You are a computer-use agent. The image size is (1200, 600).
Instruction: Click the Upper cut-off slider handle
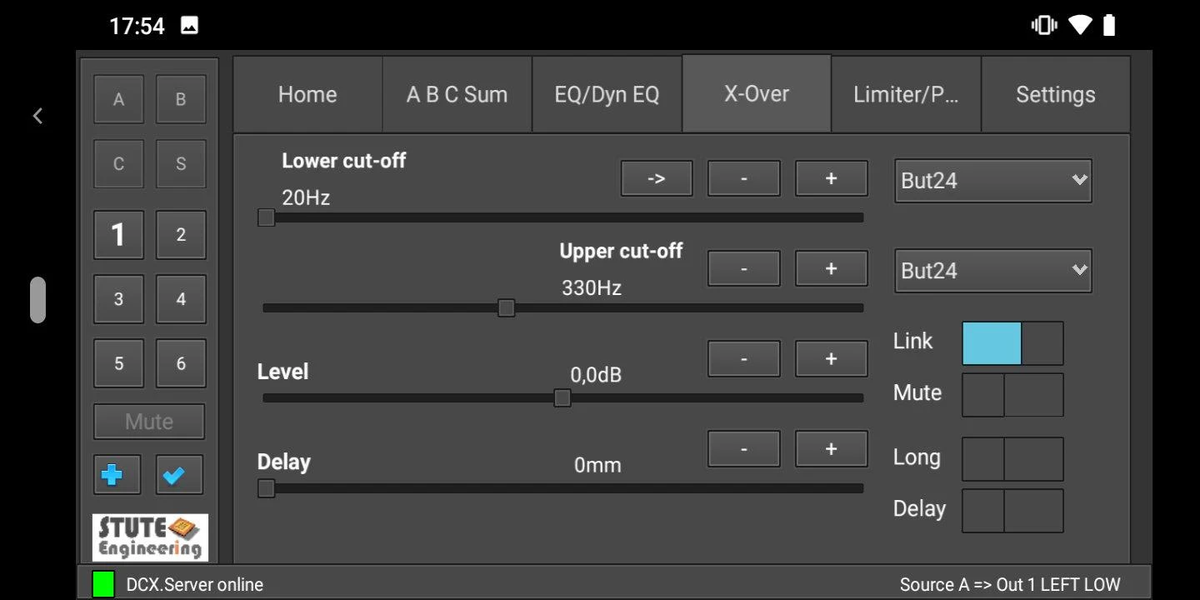pyautogui.click(x=506, y=308)
